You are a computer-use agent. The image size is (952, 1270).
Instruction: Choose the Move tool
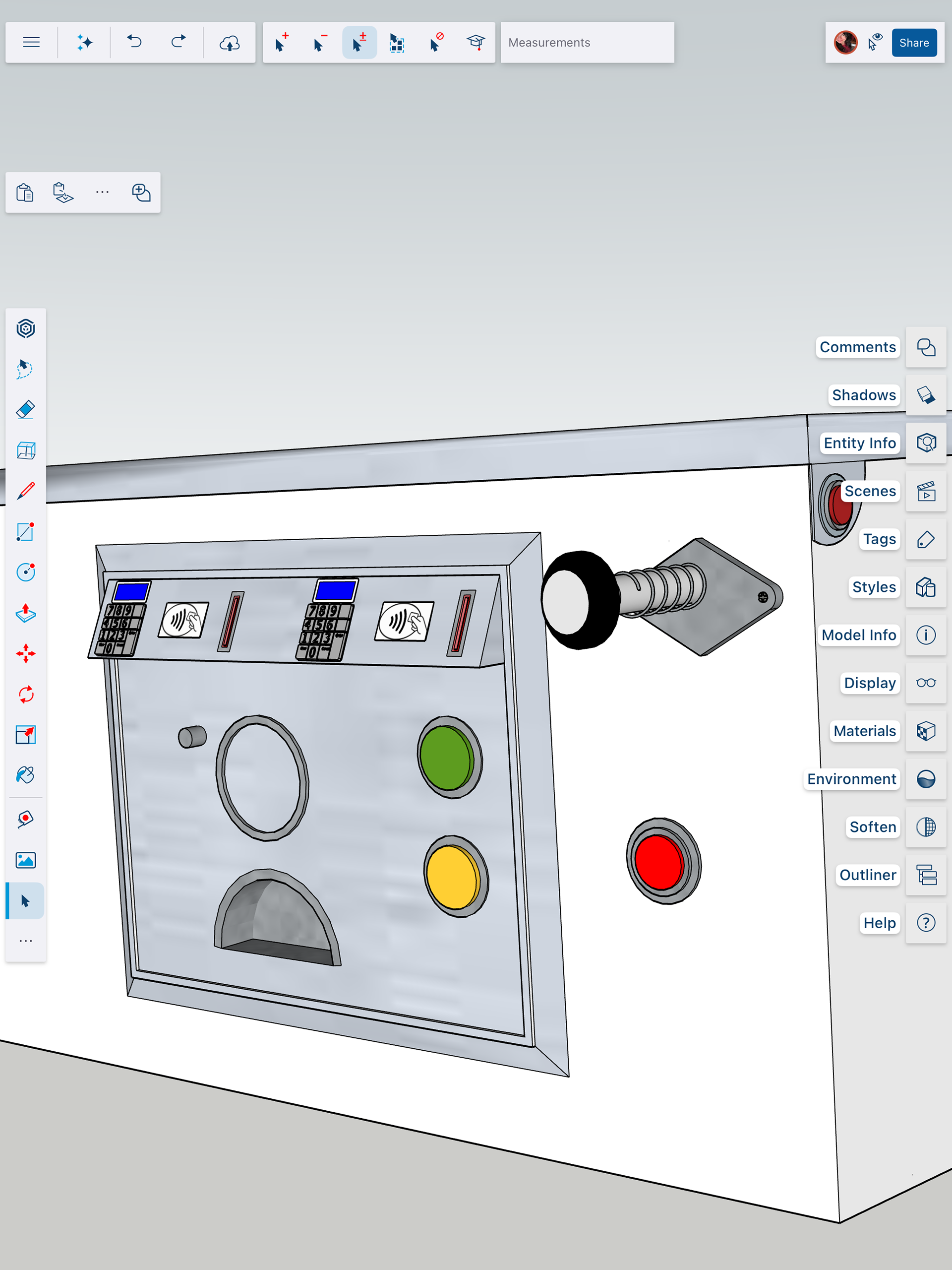[26, 654]
